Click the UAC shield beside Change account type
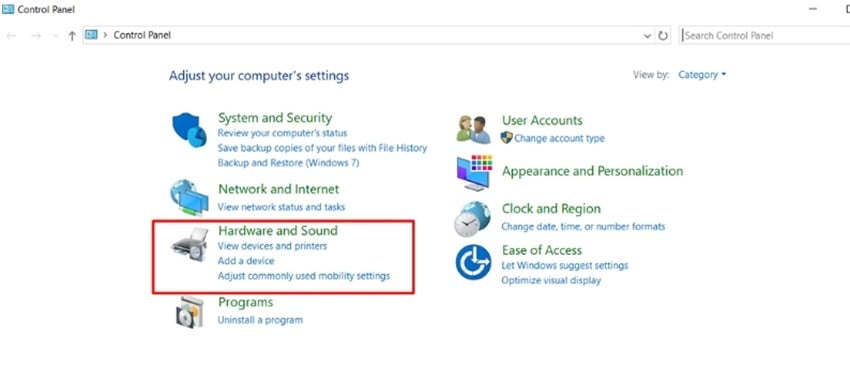This screenshot has height=381, width=850. coord(506,138)
